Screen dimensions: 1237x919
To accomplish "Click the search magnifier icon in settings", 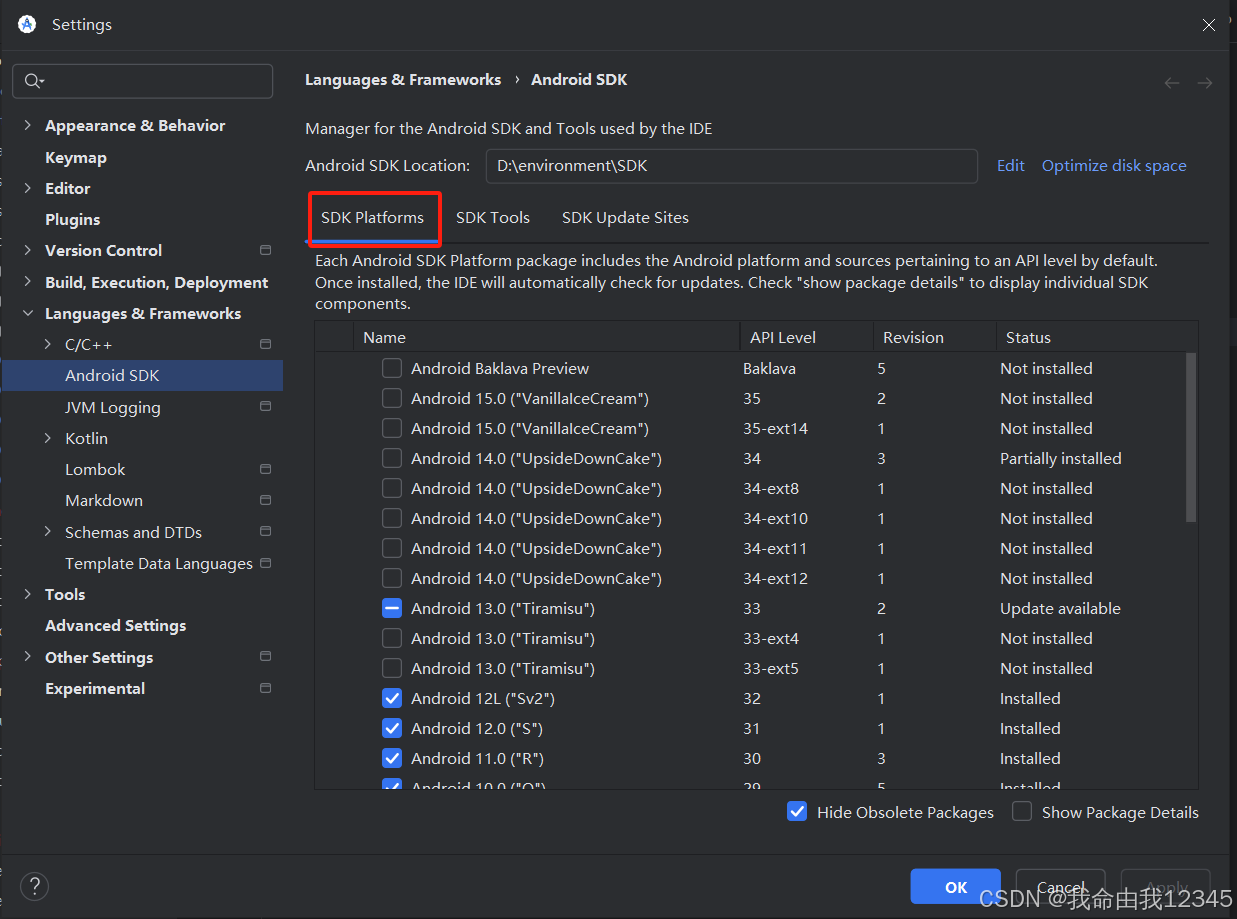I will [33, 81].
